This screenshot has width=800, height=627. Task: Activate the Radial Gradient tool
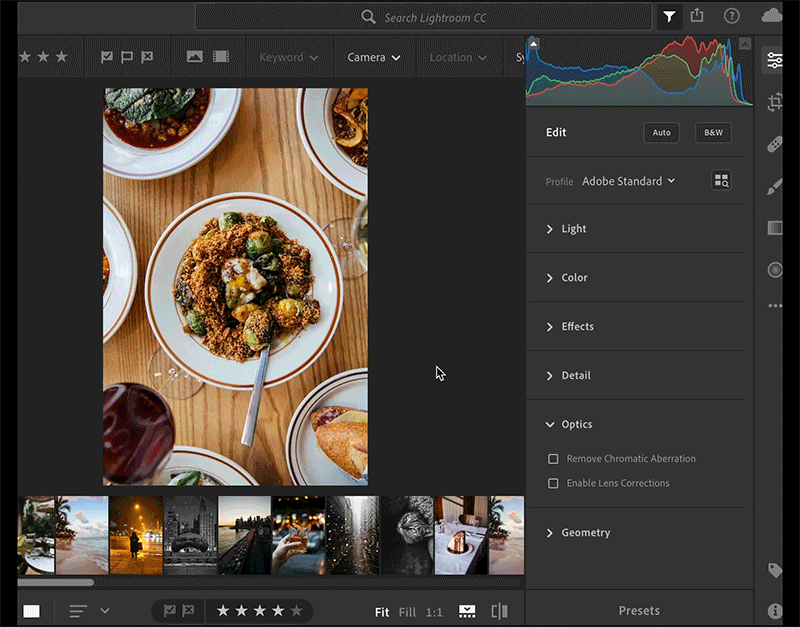pyautogui.click(x=774, y=270)
